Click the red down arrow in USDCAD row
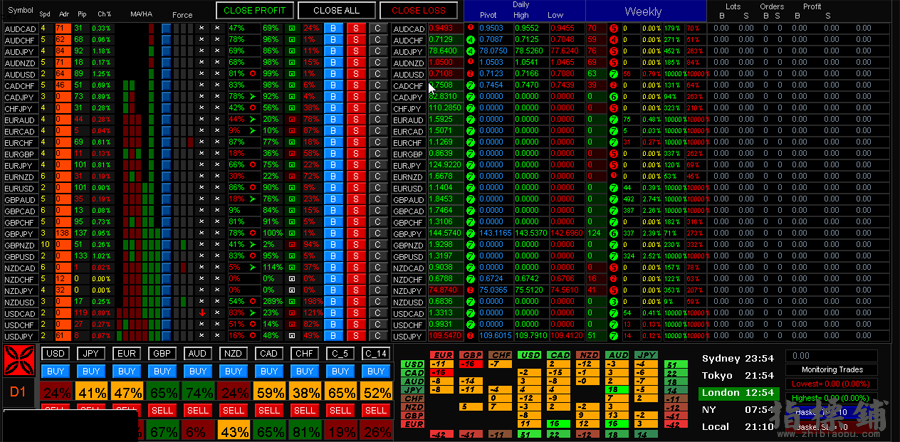900x442 pixels. (201, 313)
